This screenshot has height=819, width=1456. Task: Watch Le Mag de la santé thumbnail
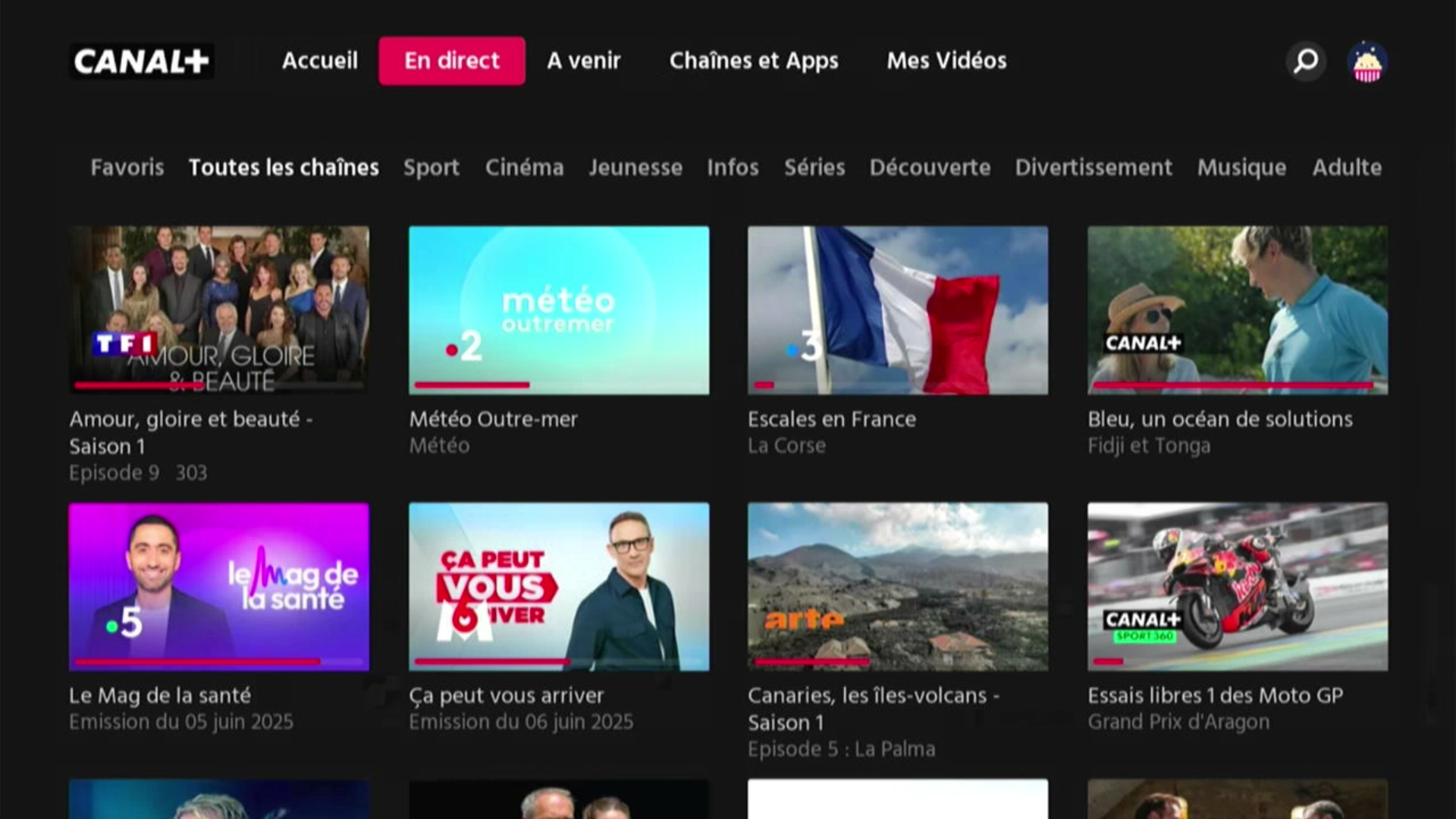point(219,587)
